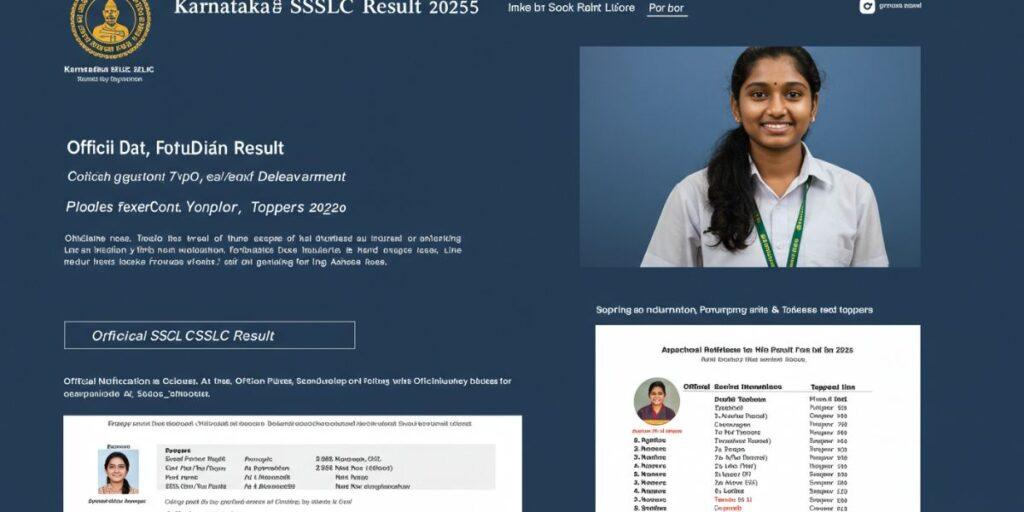Click the 'Official' column header in toppers table
This screenshot has height=512, width=1024.
696,387
